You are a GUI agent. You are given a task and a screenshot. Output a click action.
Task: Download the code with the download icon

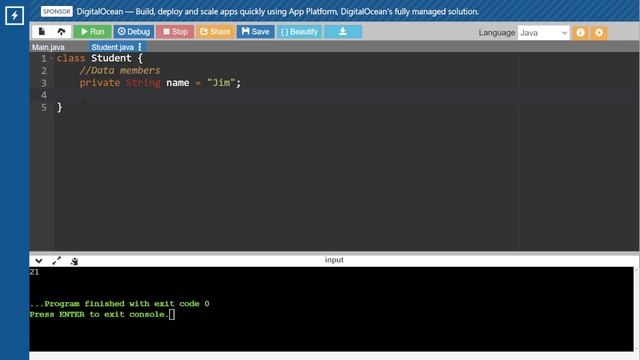click(343, 32)
